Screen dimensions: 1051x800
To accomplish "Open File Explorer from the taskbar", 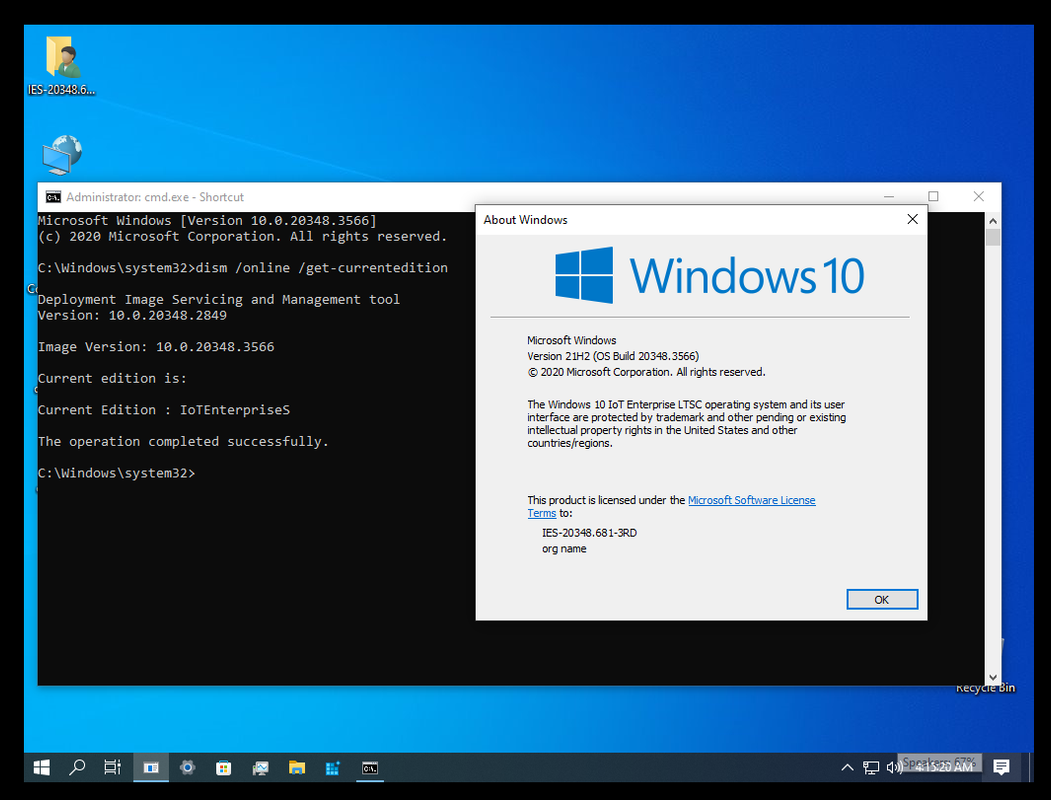I will pos(296,768).
